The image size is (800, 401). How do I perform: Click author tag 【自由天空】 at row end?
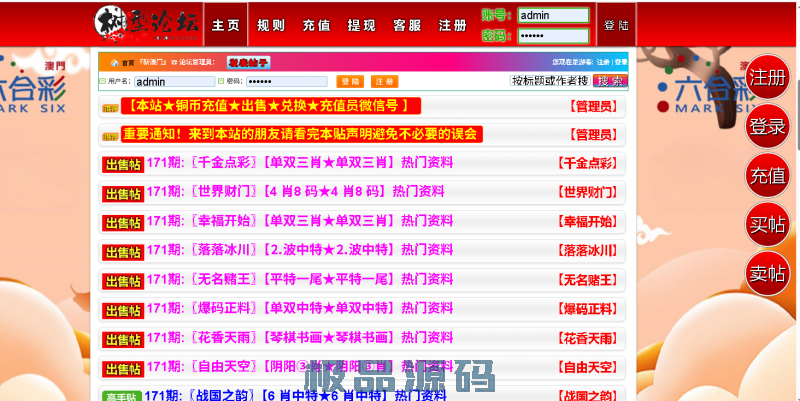tap(587, 367)
